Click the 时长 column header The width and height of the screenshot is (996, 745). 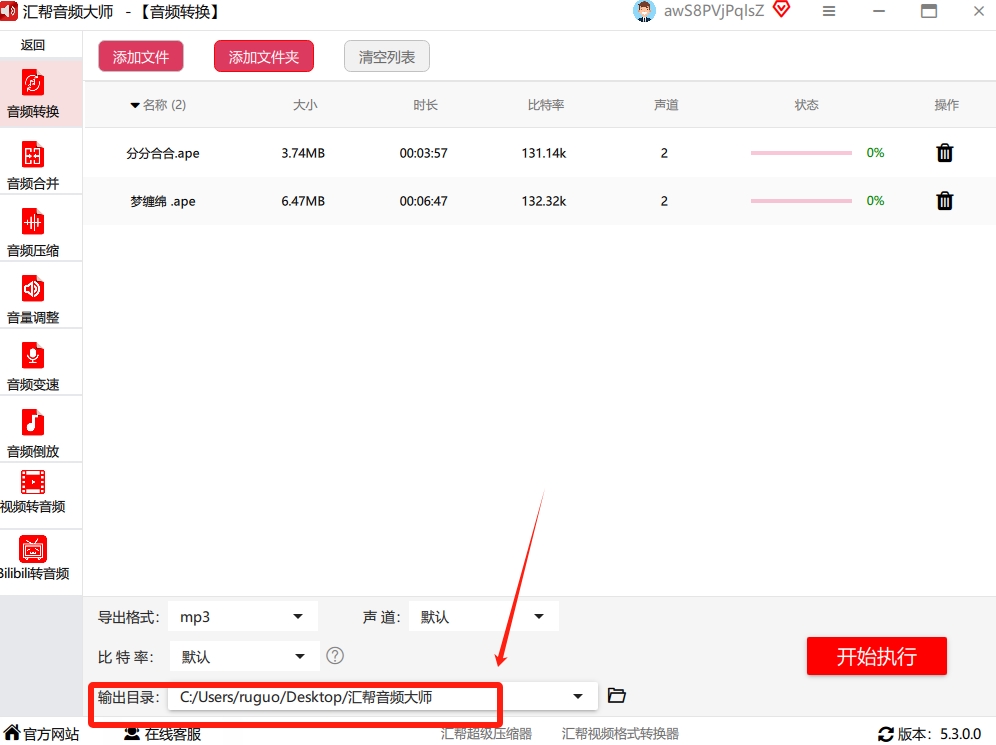click(x=425, y=105)
